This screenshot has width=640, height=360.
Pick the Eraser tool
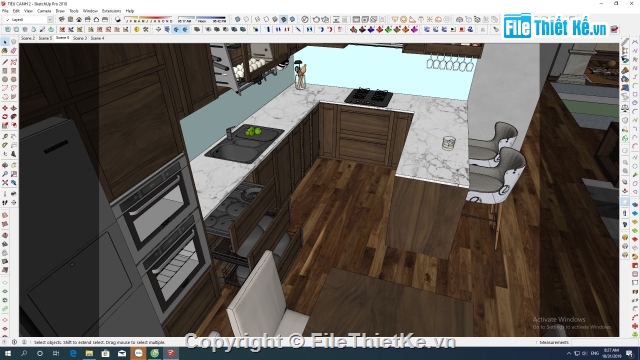point(13,51)
